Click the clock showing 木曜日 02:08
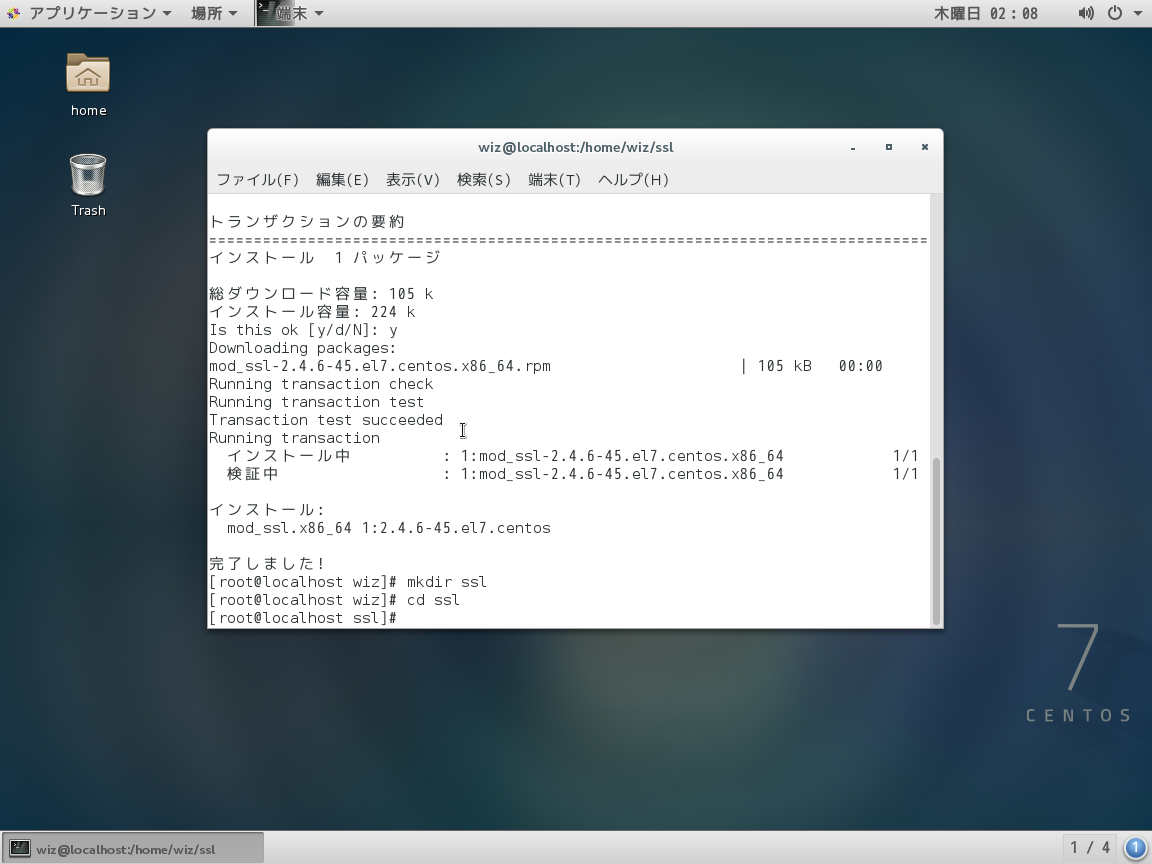 (986, 13)
